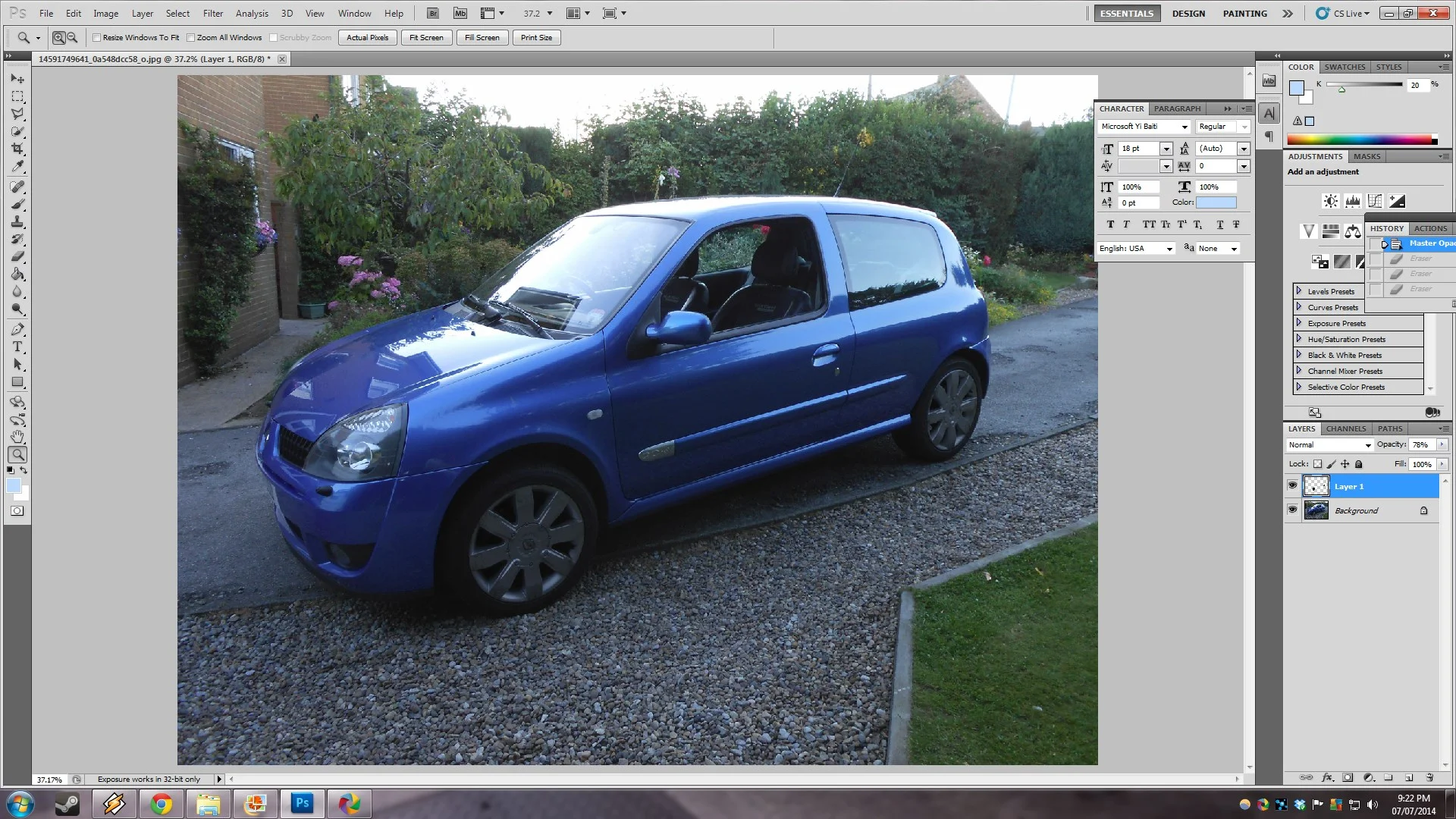The image size is (1456, 819).
Task: Select the Lasso tool
Action: point(17,115)
